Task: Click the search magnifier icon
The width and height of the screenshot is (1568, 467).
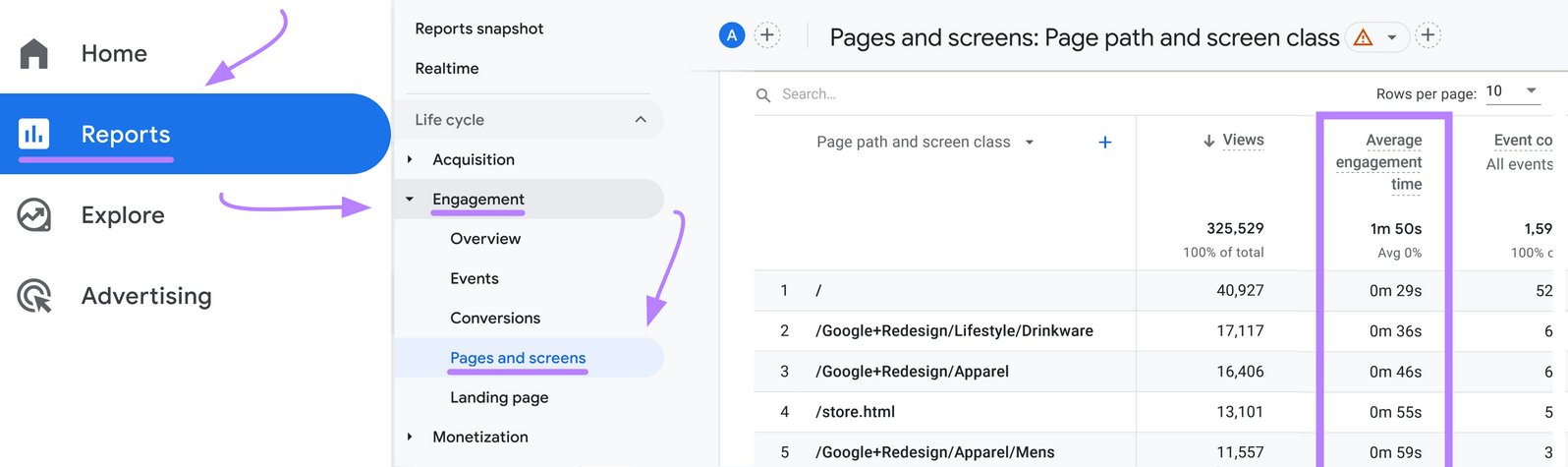Action: [763, 95]
